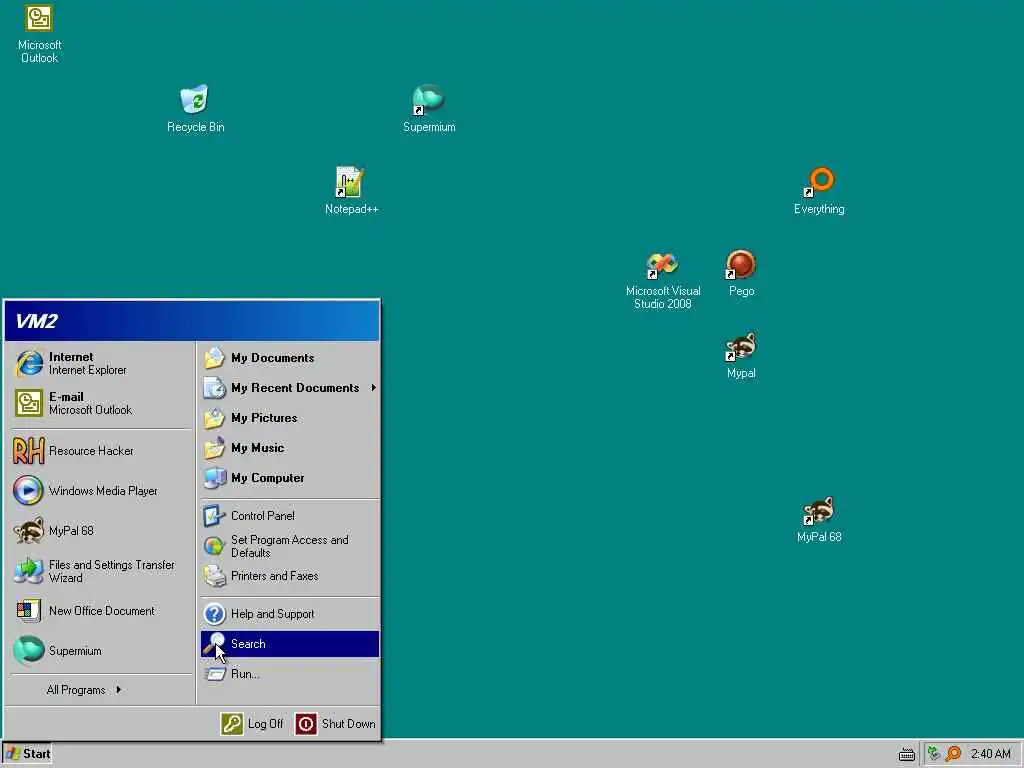This screenshot has width=1024, height=768.
Task: Open Help and Support
Action: pos(290,614)
